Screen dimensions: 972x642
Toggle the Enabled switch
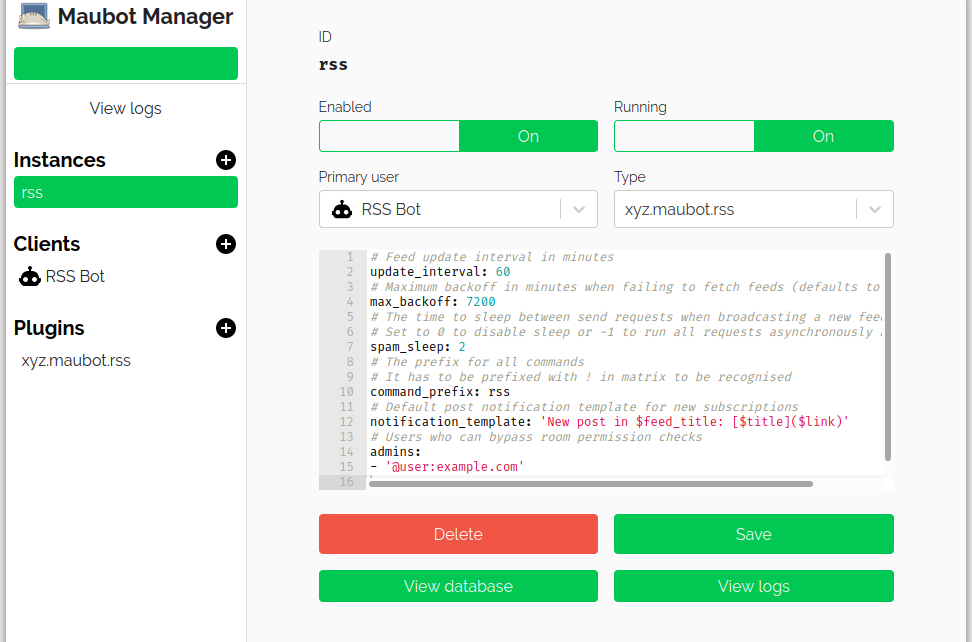point(458,136)
